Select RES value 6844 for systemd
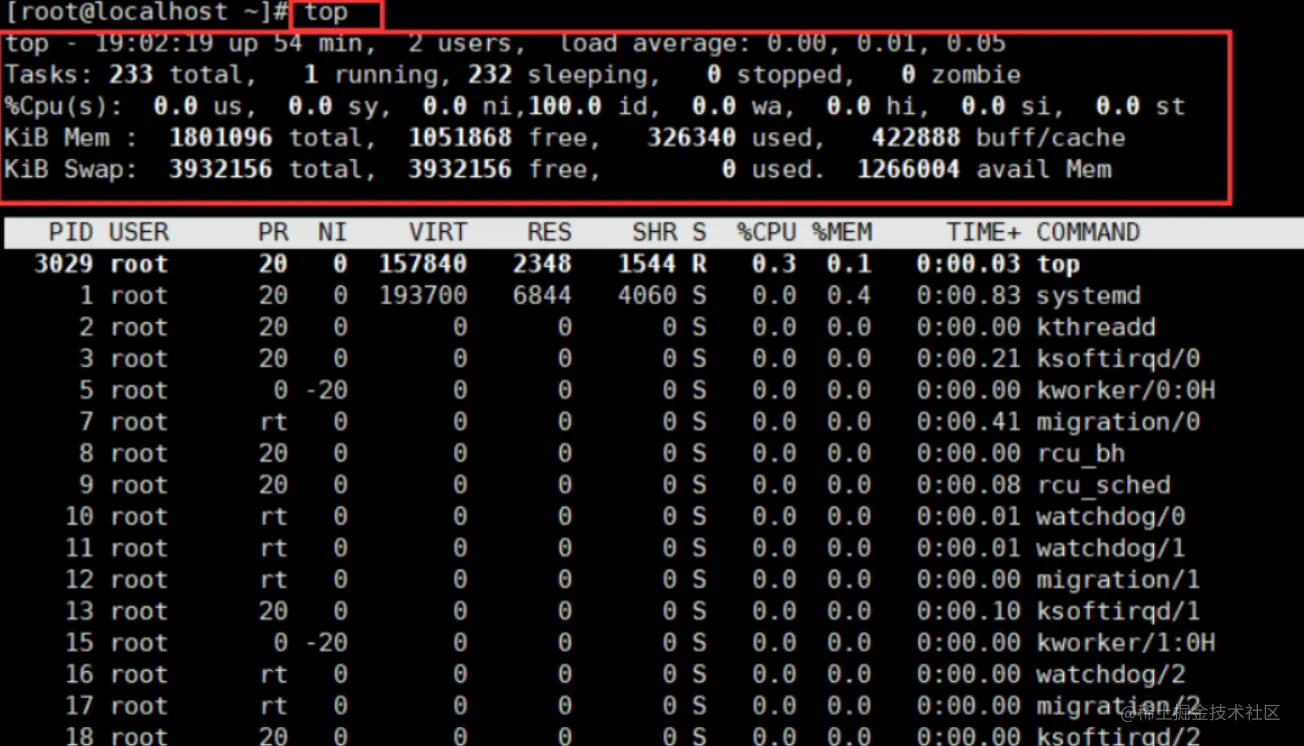 click(x=542, y=296)
